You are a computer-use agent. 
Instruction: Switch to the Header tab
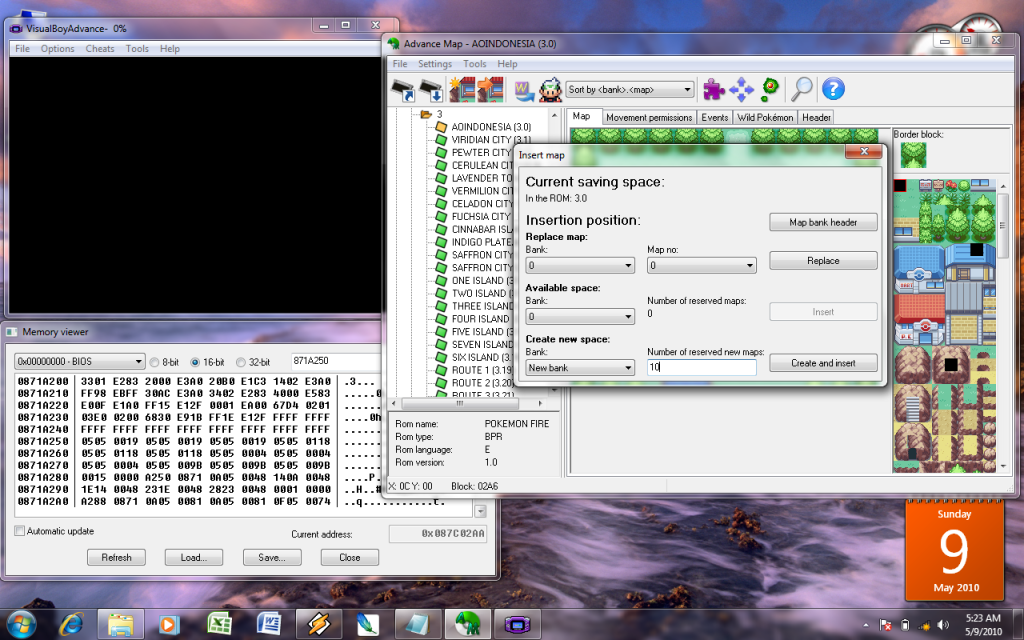click(816, 118)
